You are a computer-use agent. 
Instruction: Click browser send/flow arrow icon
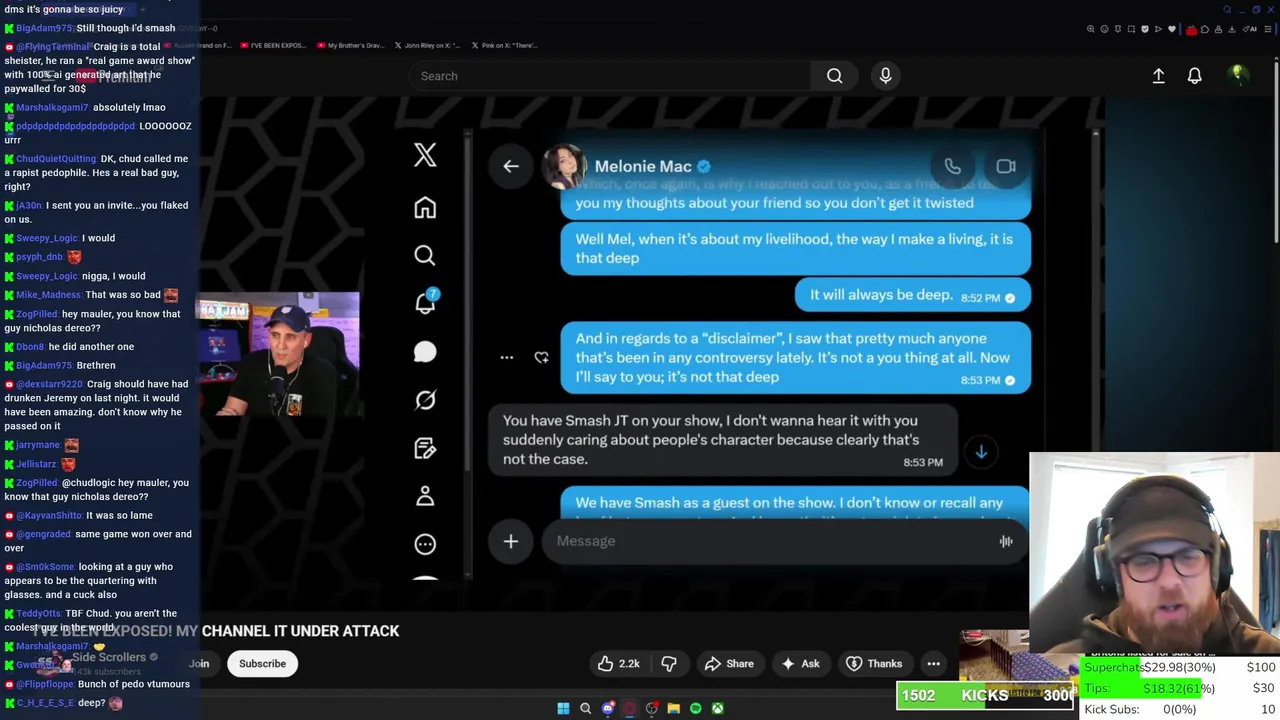tap(1158, 29)
